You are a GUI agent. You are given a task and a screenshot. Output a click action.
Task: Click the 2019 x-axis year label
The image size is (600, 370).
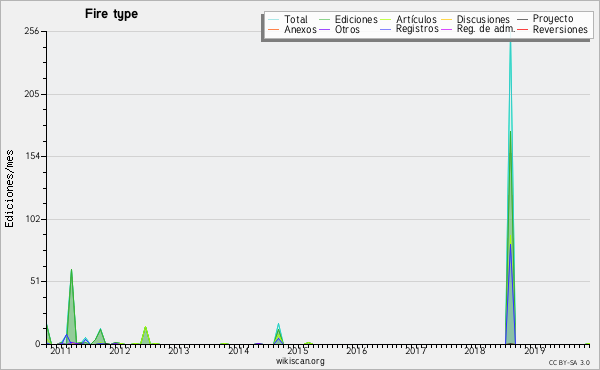pyautogui.click(x=535, y=351)
